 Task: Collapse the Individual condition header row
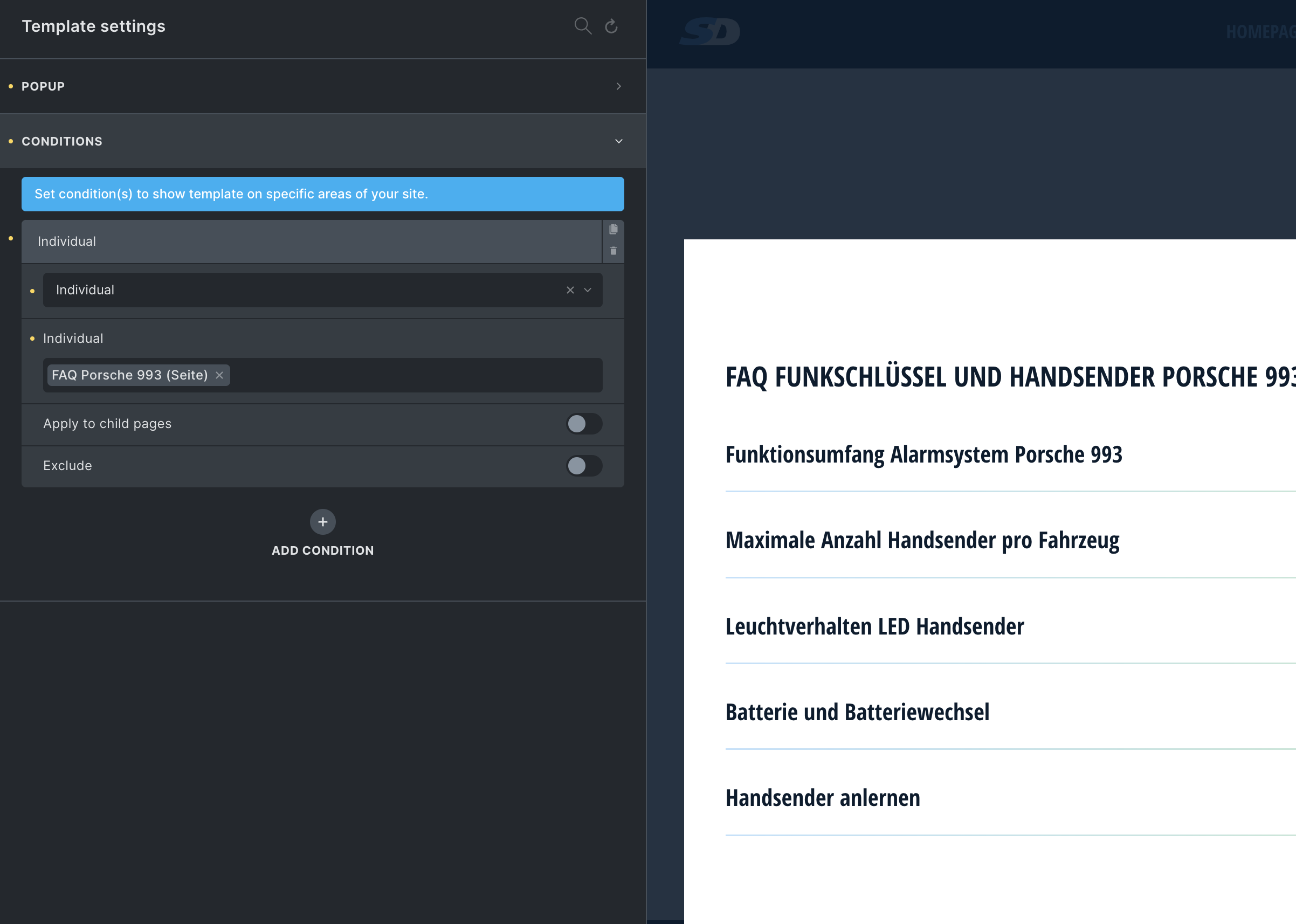[x=311, y=241]
